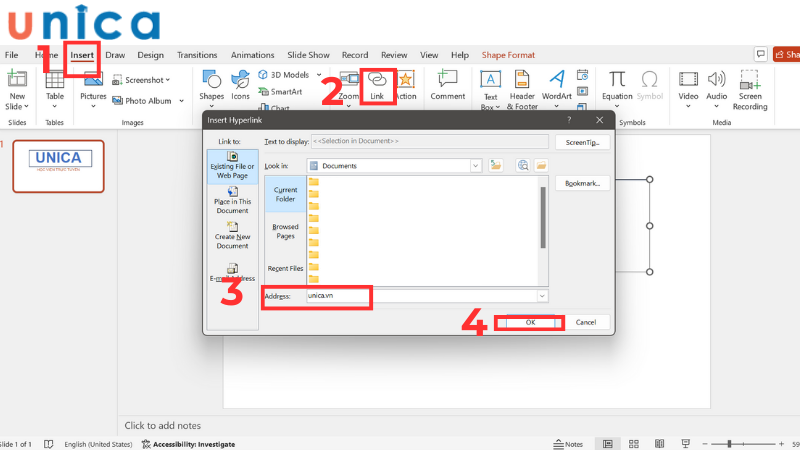This screenshot has width=800, height=450.
Task: Expand New Slide dropdown arrow
Action: [26, 107]
